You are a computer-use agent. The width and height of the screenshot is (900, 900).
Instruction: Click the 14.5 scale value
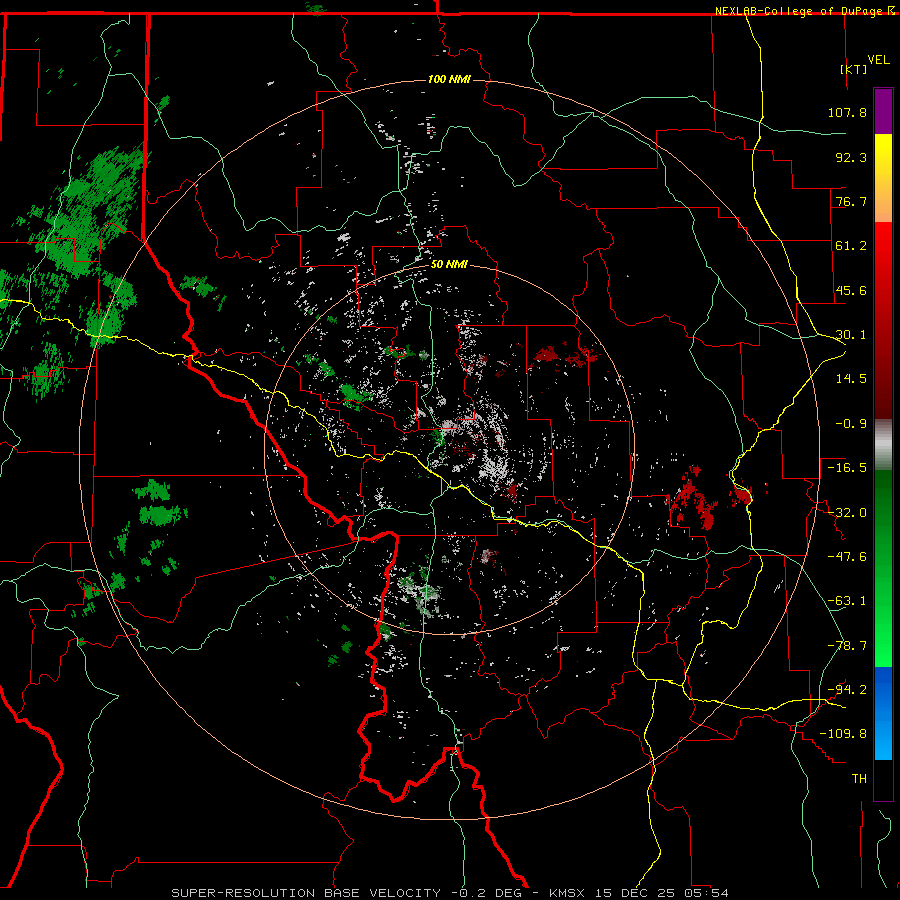[851, 379]
